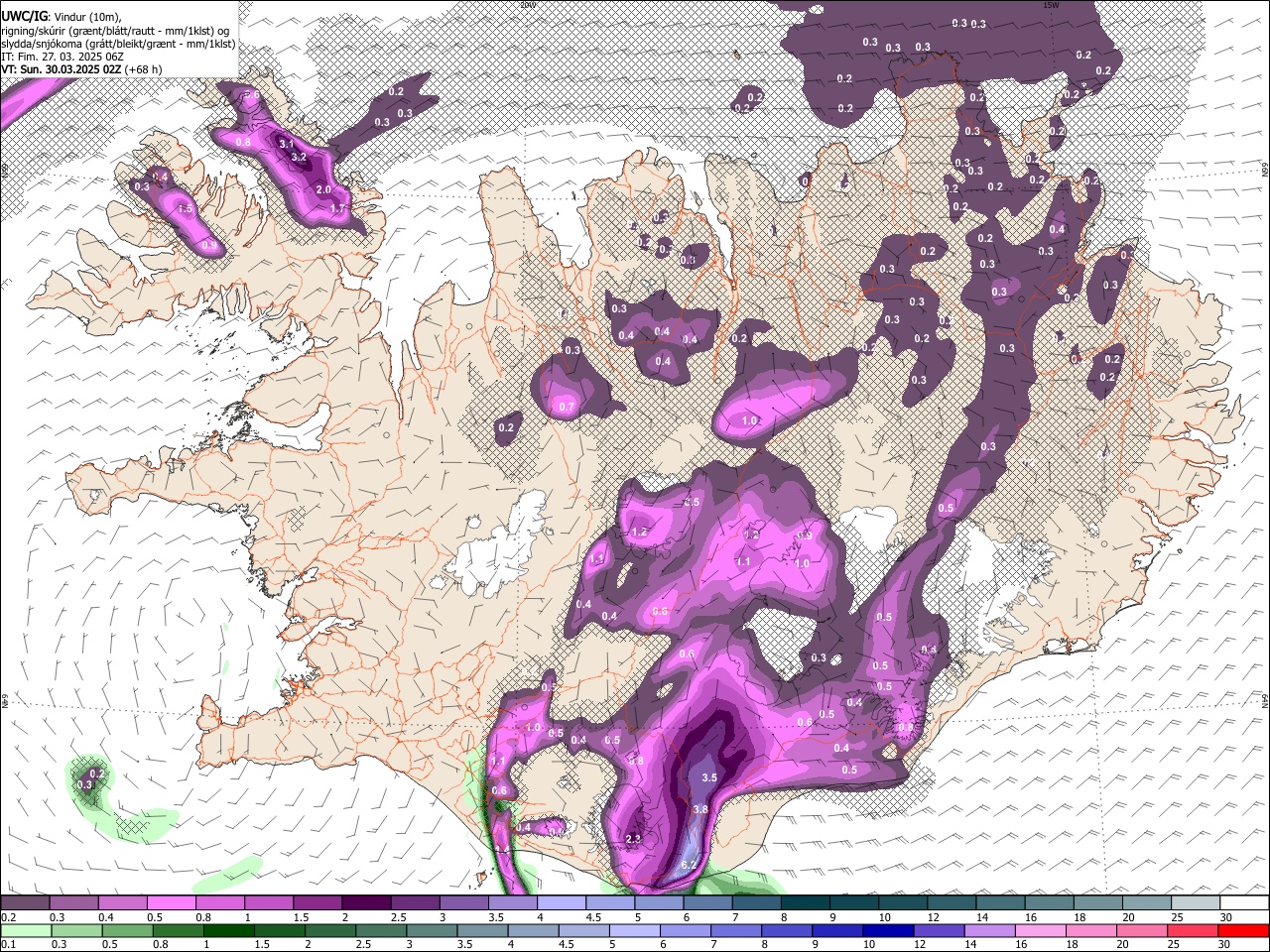Pick the bright red swatch ending the lower scale
Image resolution: width=1270 pixels, height=952 pixels.
pos(1242,931)
